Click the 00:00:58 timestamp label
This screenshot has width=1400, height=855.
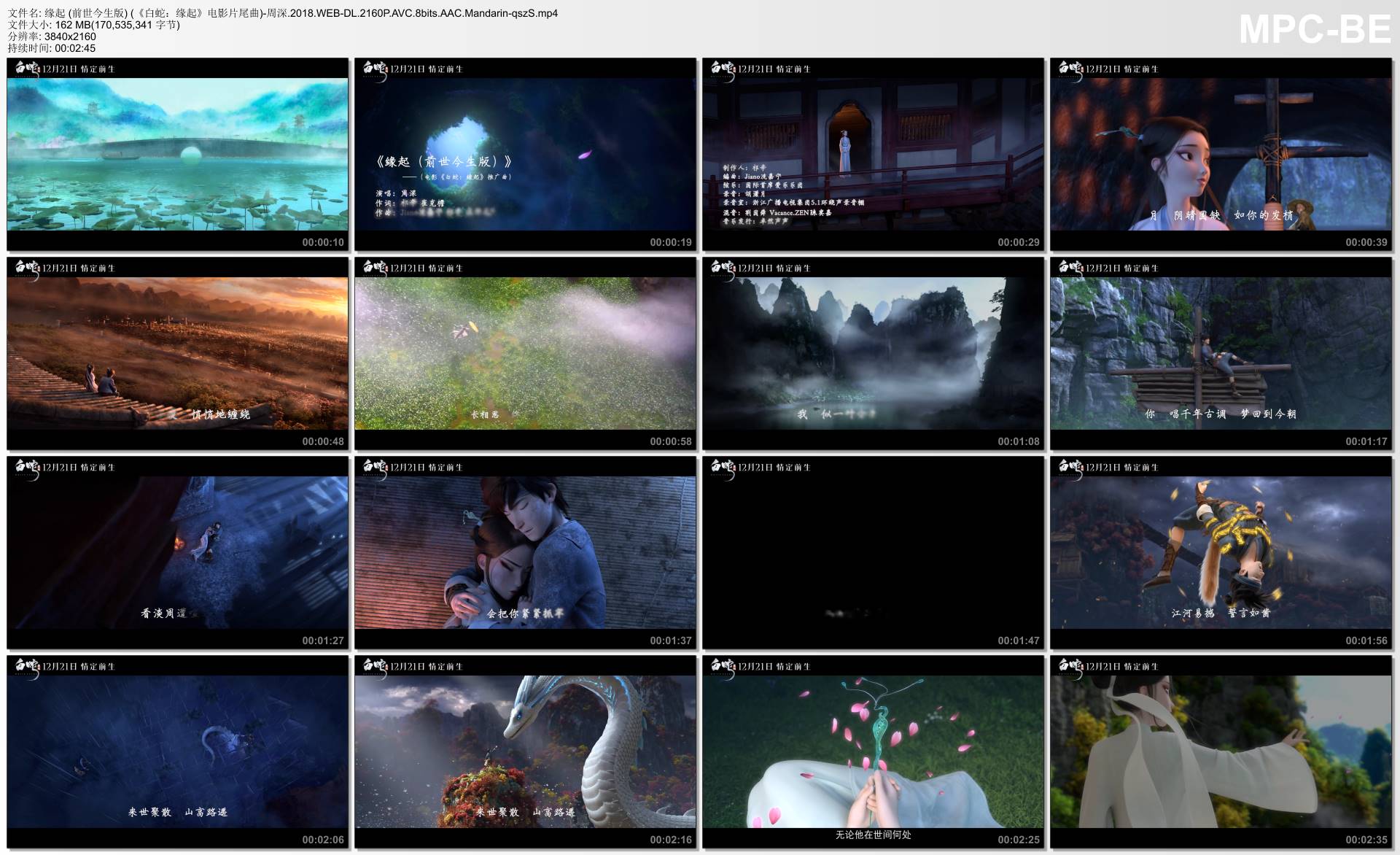coord(671,441)
